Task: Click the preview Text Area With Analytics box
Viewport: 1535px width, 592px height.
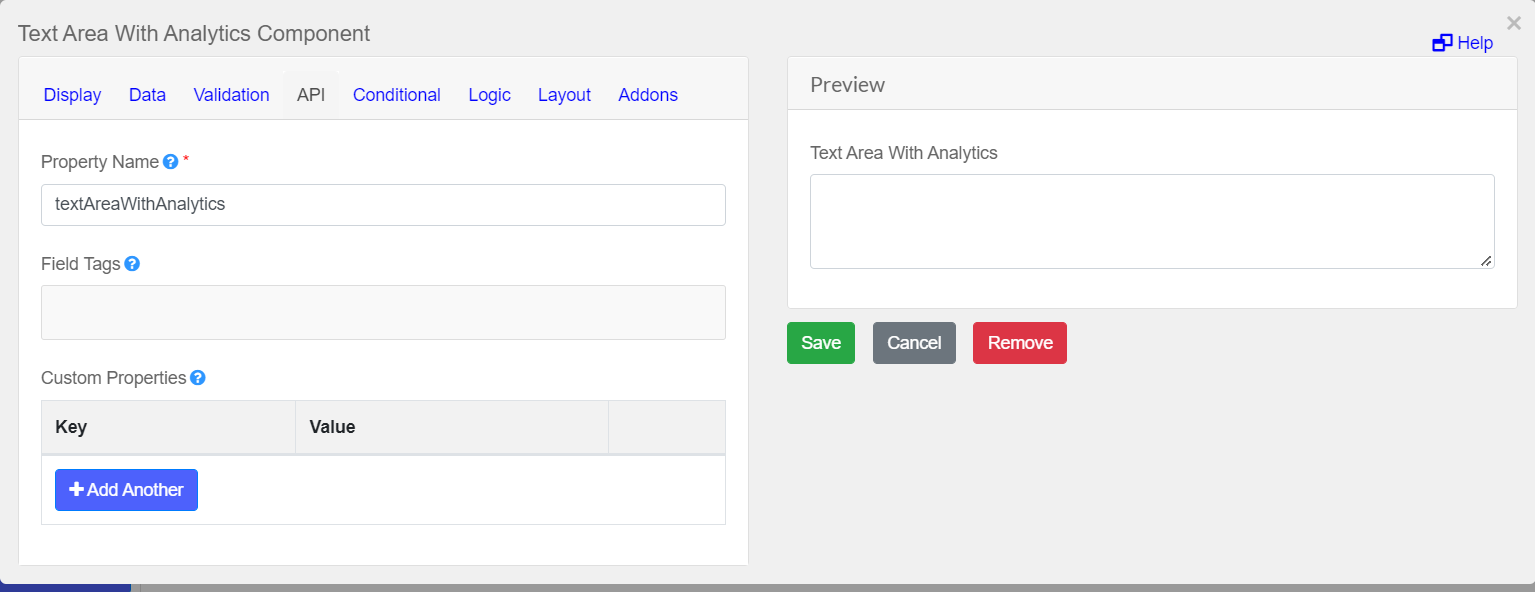Action: [x=1152, y=221]
